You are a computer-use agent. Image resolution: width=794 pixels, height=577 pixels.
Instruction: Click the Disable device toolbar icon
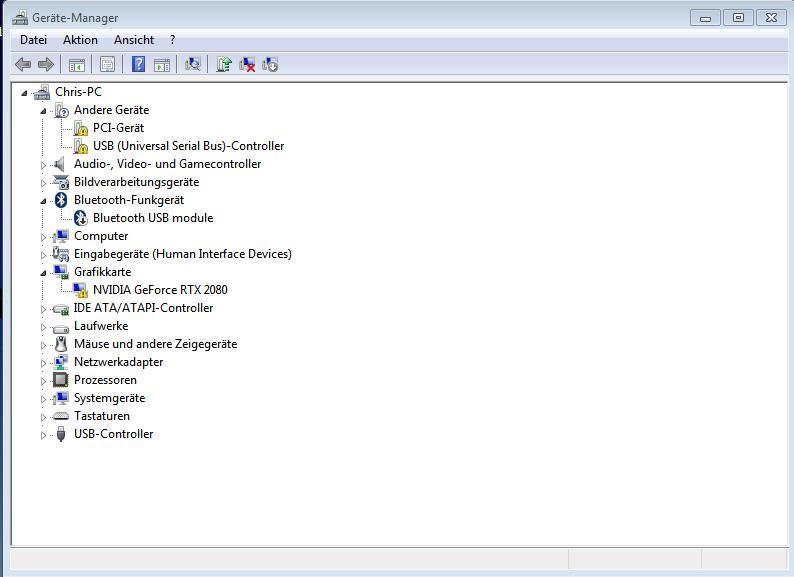(270, 64)
